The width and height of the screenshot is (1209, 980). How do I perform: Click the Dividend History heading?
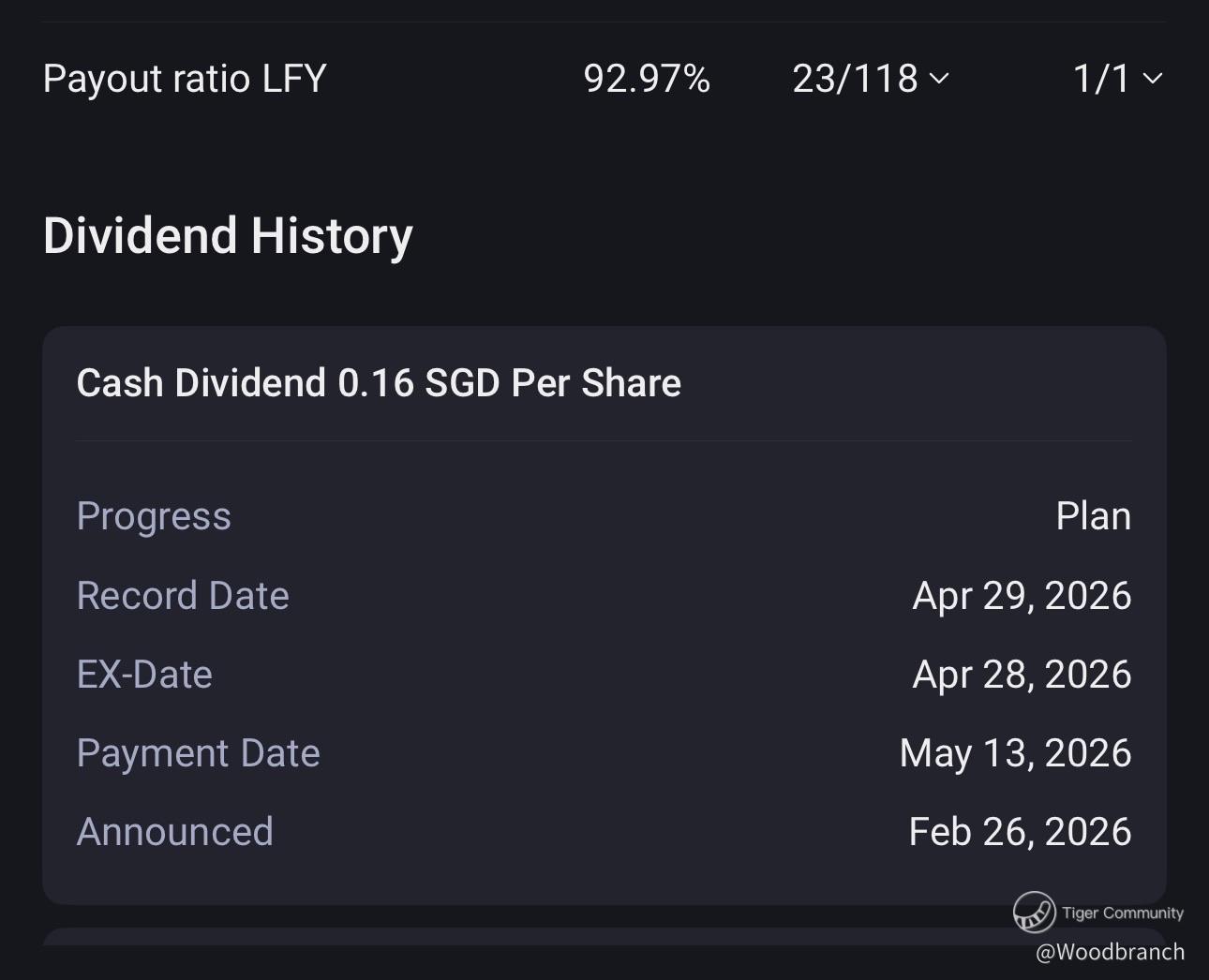click(x=228, y=235)
